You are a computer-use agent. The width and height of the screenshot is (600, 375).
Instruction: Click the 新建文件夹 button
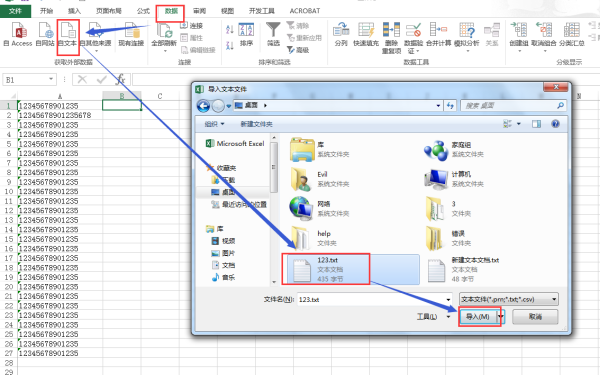(256, 124)
